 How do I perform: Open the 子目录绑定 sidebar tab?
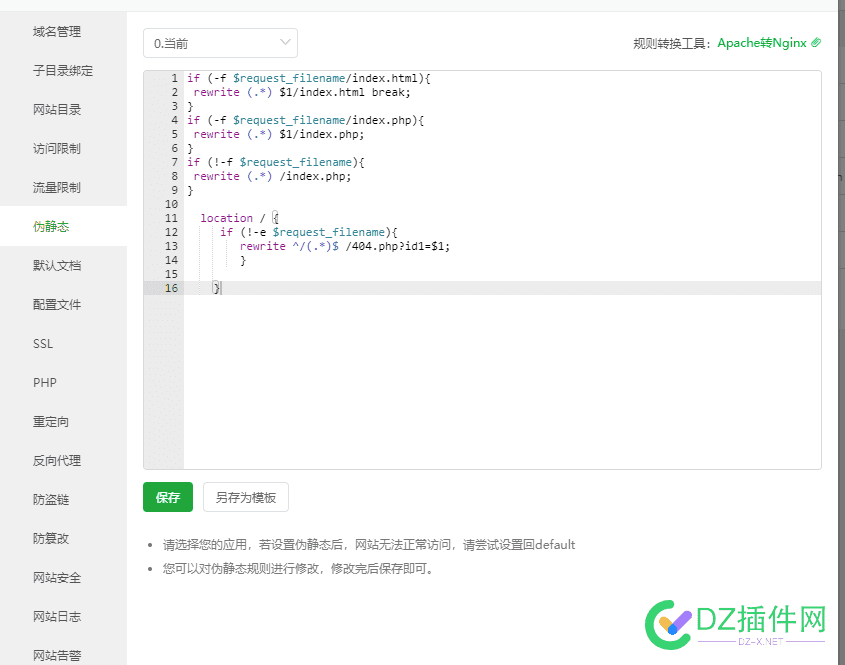(x=63, y=71)
